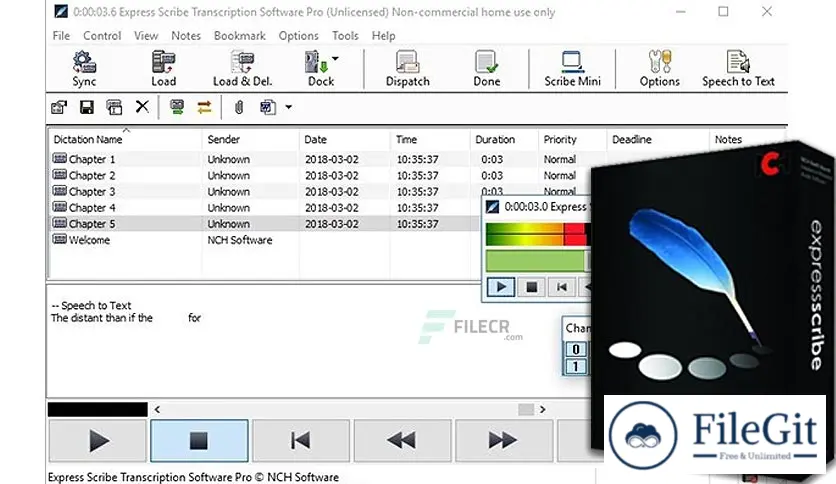This screenshot has width=836, height=484.
Task: Open the Dock dropdown arrow
Action: [335, 58]
